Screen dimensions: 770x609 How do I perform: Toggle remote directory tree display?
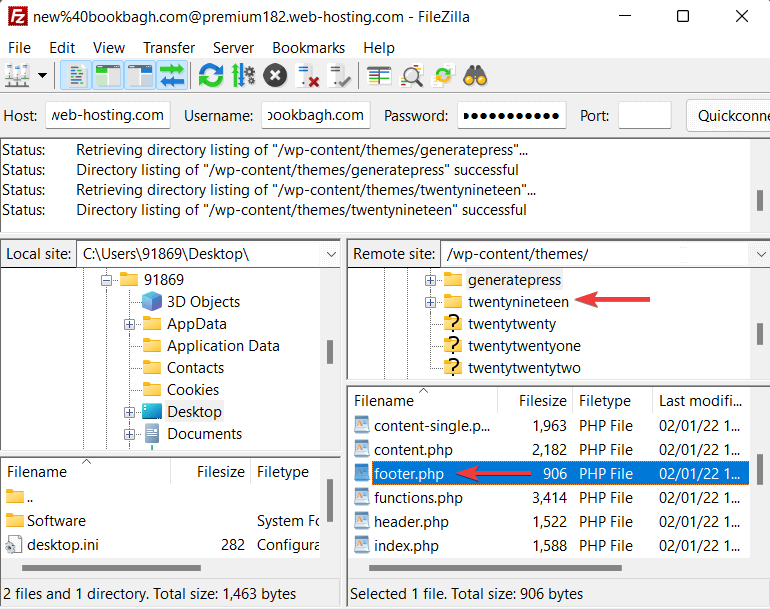tap(140, 76)
